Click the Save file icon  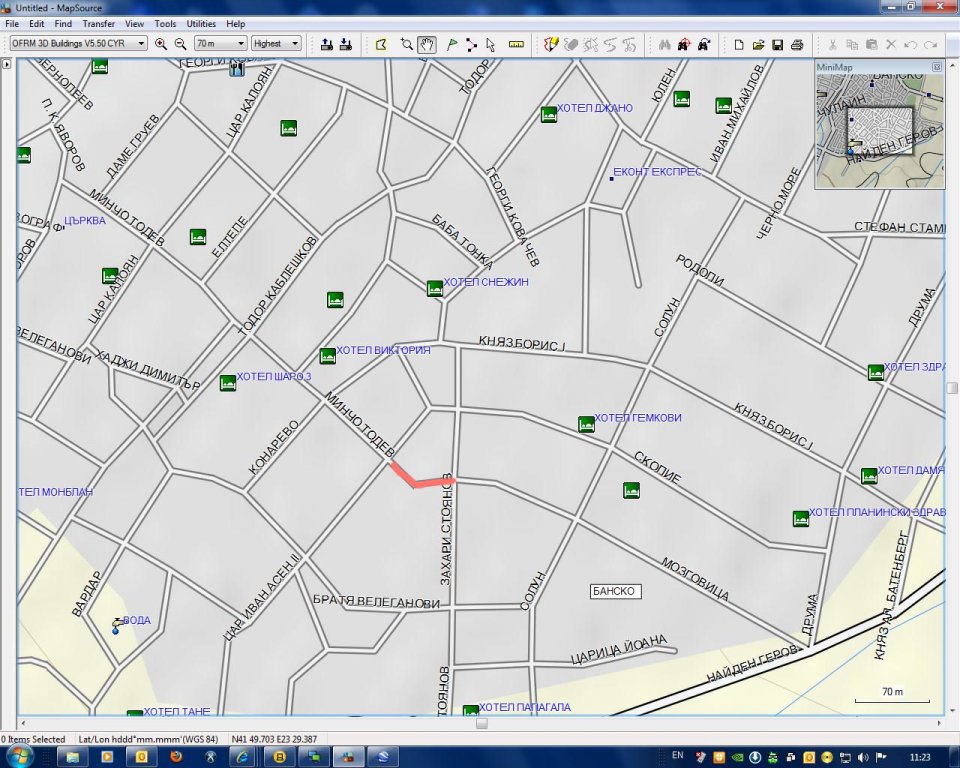(x=778, y=44)
